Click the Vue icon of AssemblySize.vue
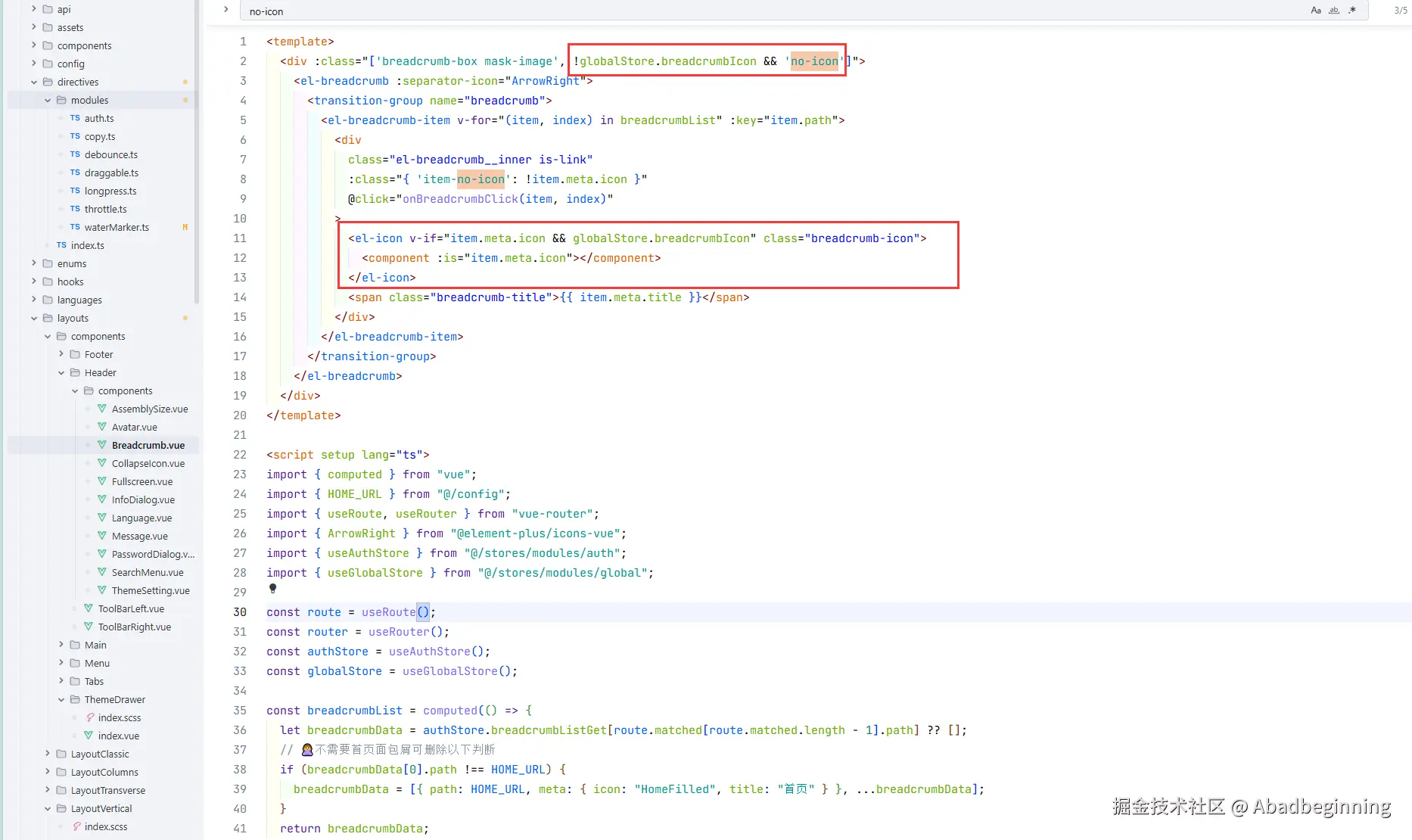1412x840 pixels. coord(102,409)
